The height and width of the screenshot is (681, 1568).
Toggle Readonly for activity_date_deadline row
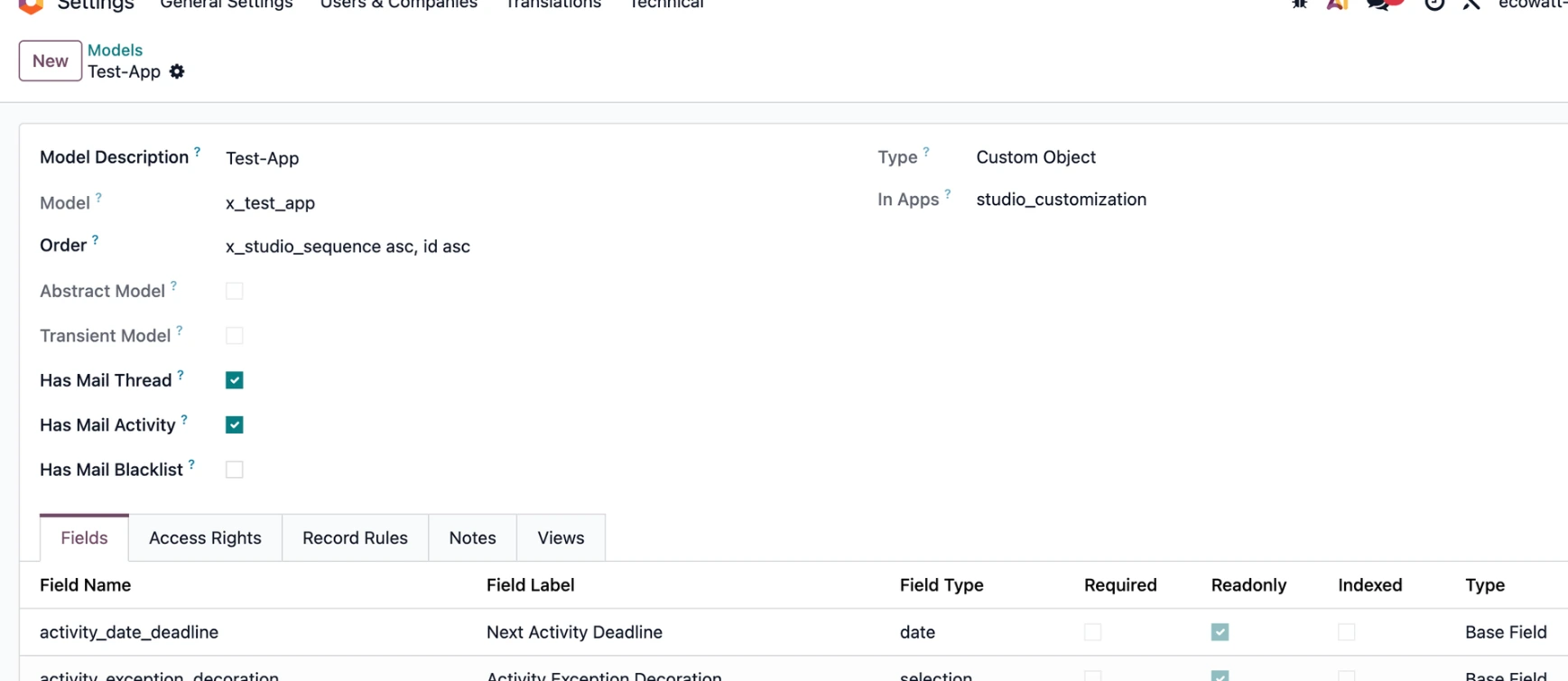pyautogui.click(x=1220, y=632)
